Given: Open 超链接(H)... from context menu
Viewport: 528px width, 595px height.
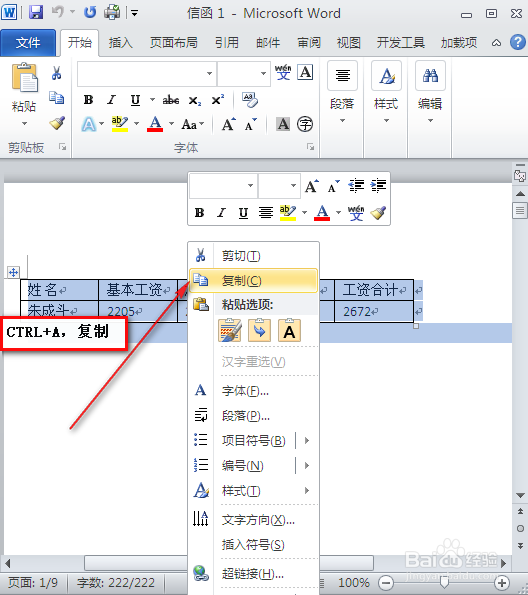Looking at the screenshot, I should click(253, 573).
